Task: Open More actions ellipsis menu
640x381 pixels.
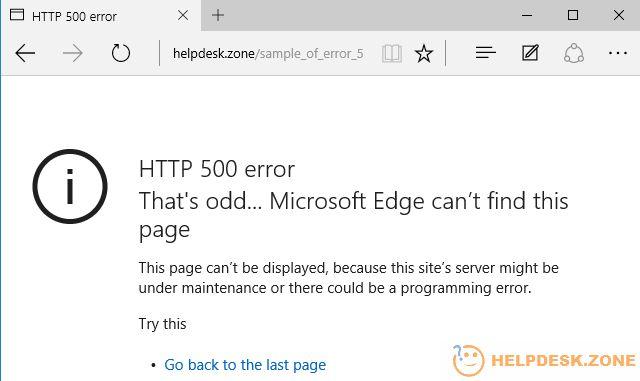Action: [x=618, y=53]
